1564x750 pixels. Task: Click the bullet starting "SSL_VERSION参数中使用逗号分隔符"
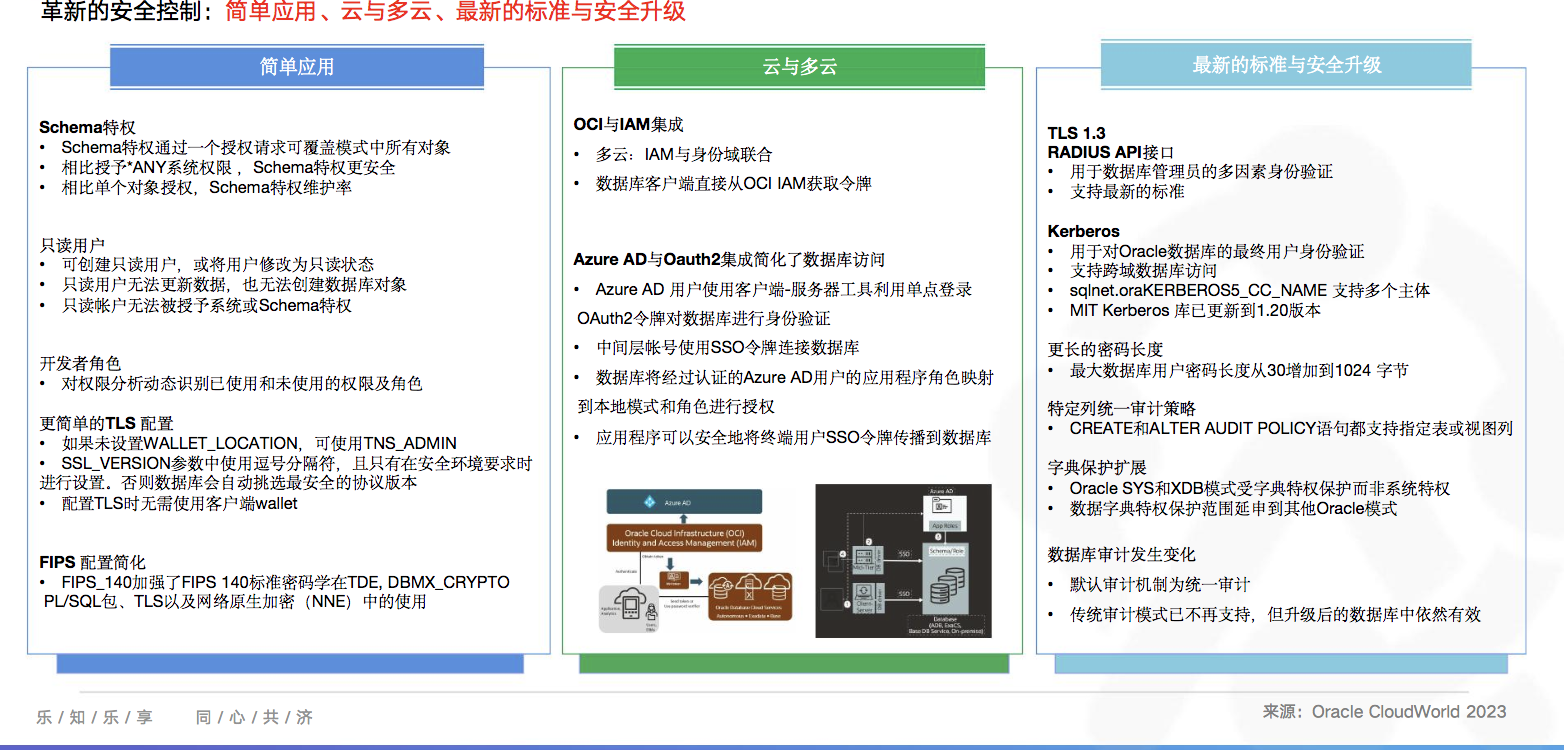[x=285, y=472]
